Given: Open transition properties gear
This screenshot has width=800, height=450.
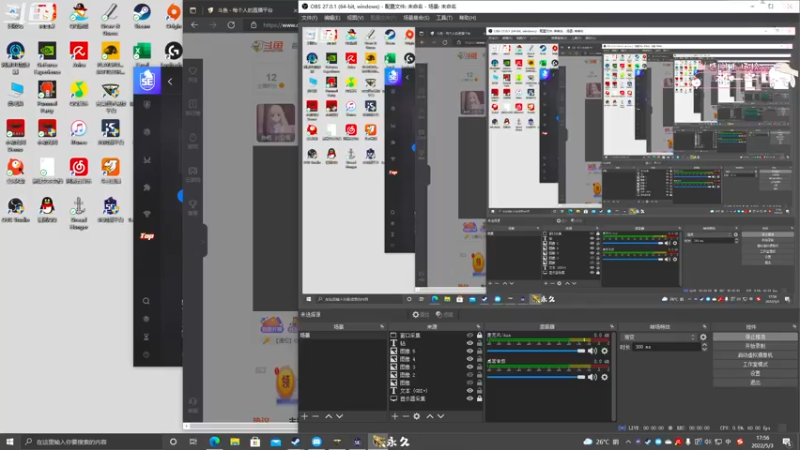Looking at the screenshot, I should [x=704, y=337].
